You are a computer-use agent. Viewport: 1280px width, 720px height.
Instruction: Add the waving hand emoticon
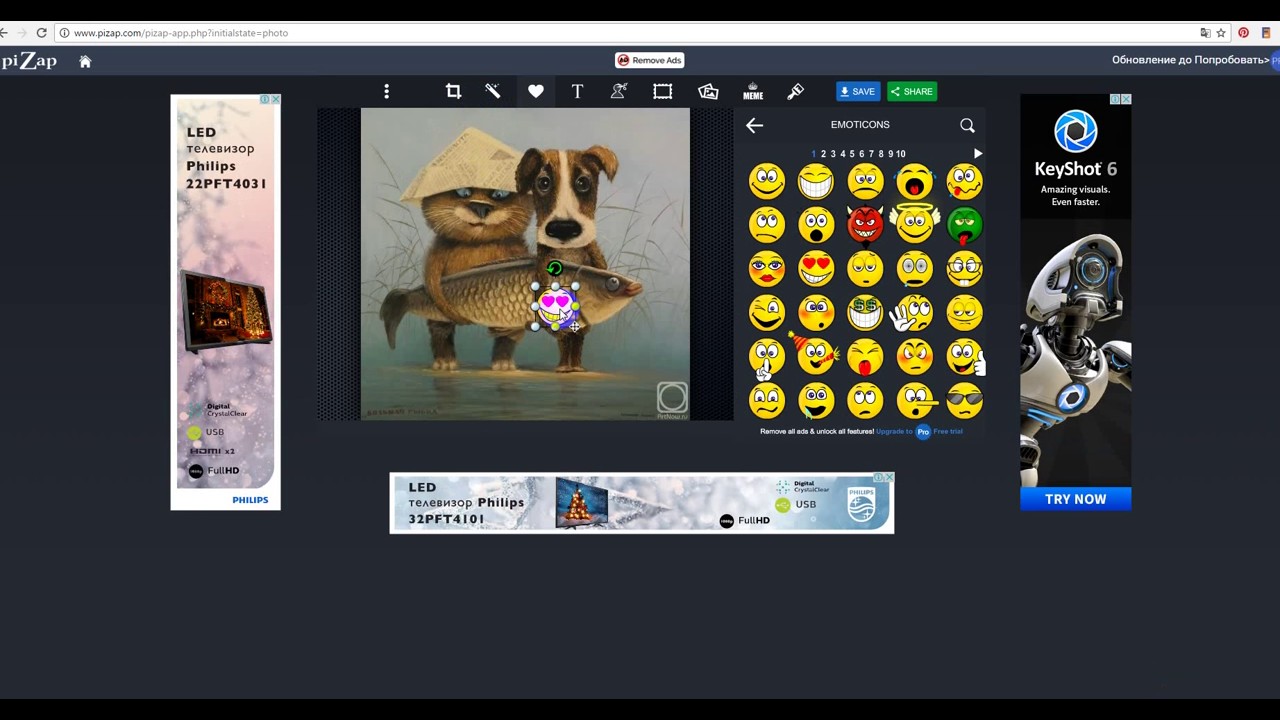click(912, 313)
